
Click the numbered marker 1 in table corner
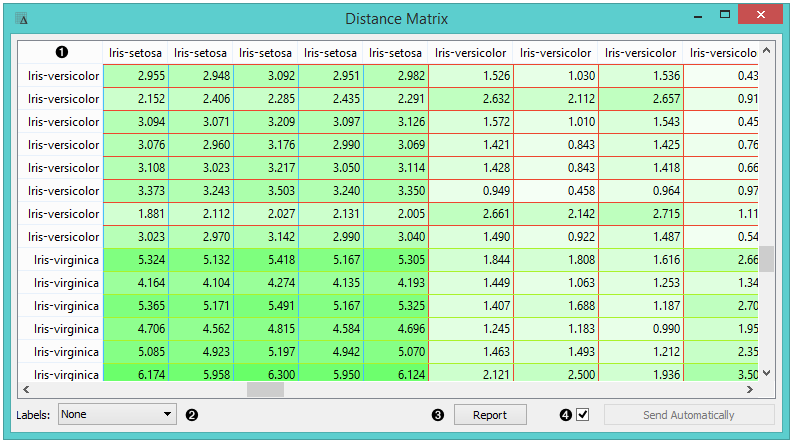61,52
